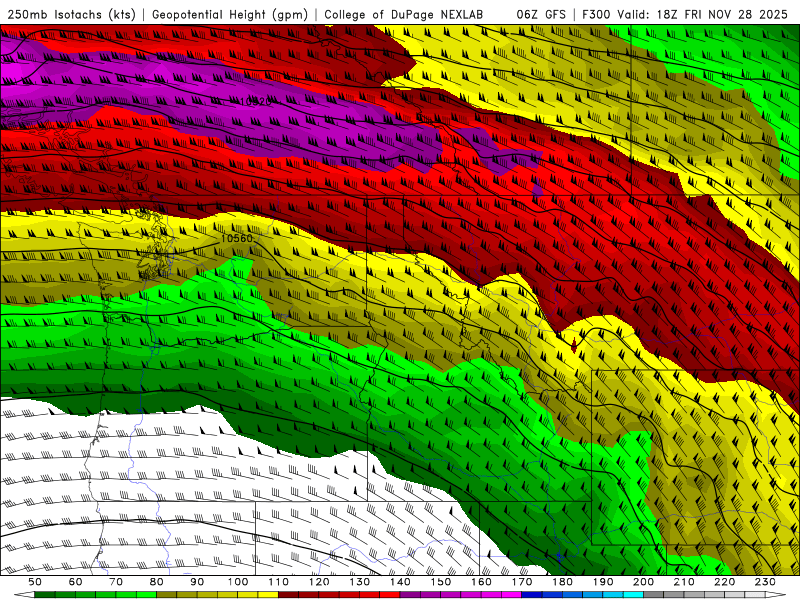The height and width of the screenshot is (600, 800).
Task: Click the 80 knot legend value
Action: [157, 582]
